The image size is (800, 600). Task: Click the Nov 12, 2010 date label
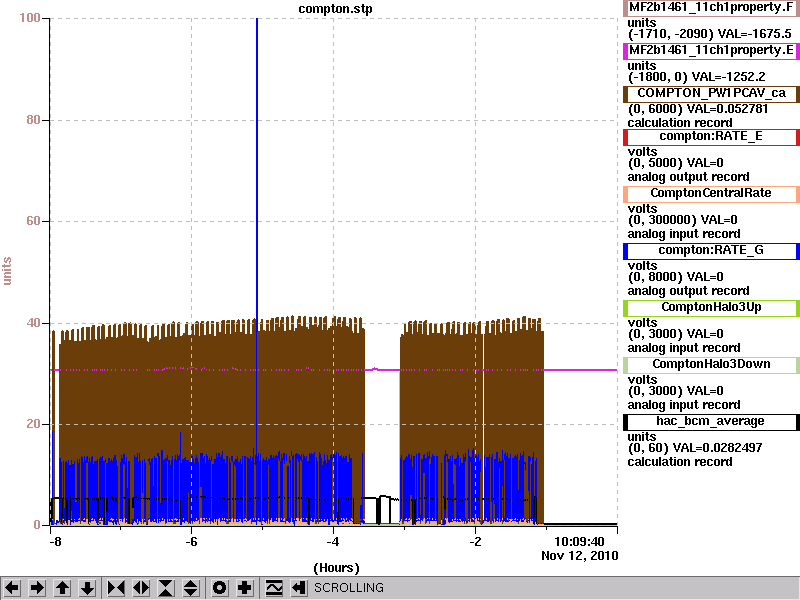[580, 556]
